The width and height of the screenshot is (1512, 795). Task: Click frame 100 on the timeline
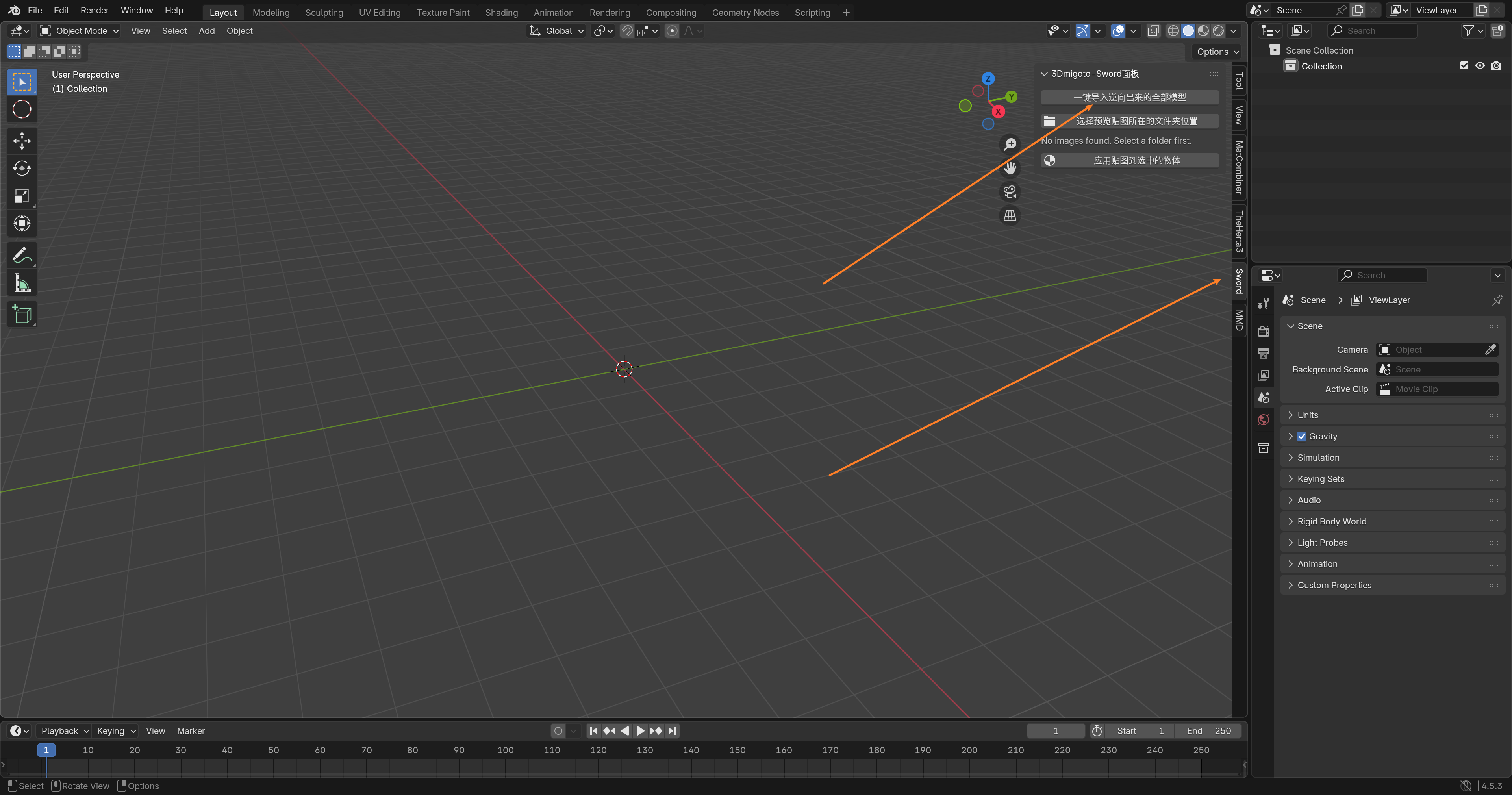[x=505, y=750]
